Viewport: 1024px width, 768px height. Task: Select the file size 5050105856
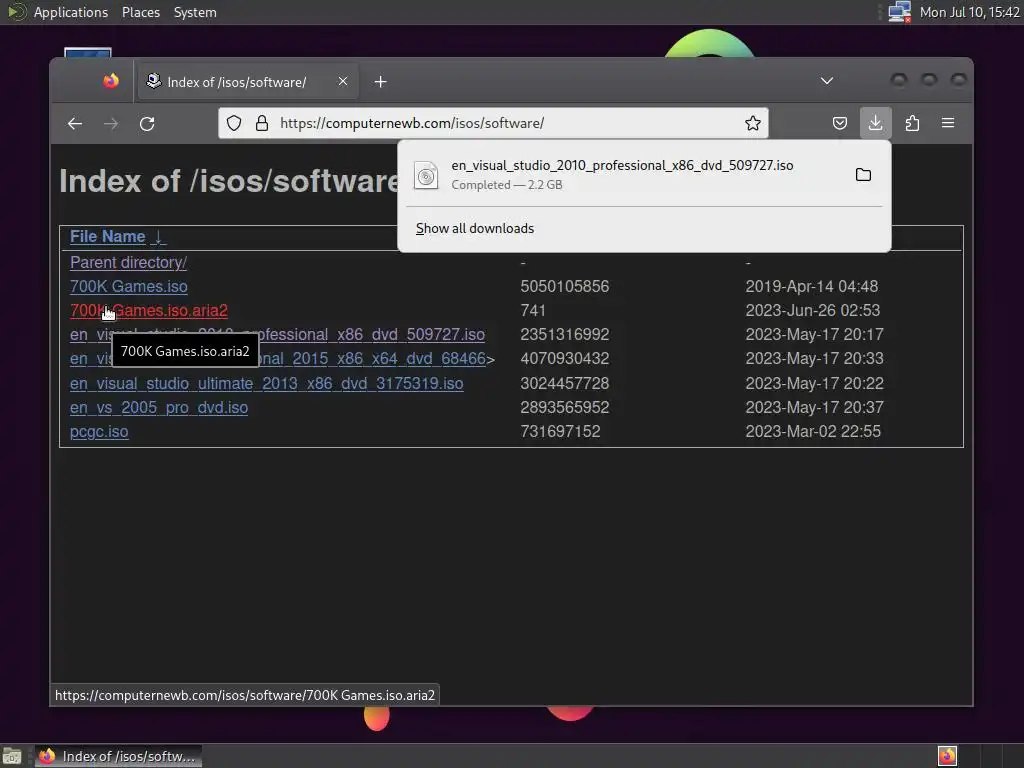pyautogui.click(x=564, y=287)
